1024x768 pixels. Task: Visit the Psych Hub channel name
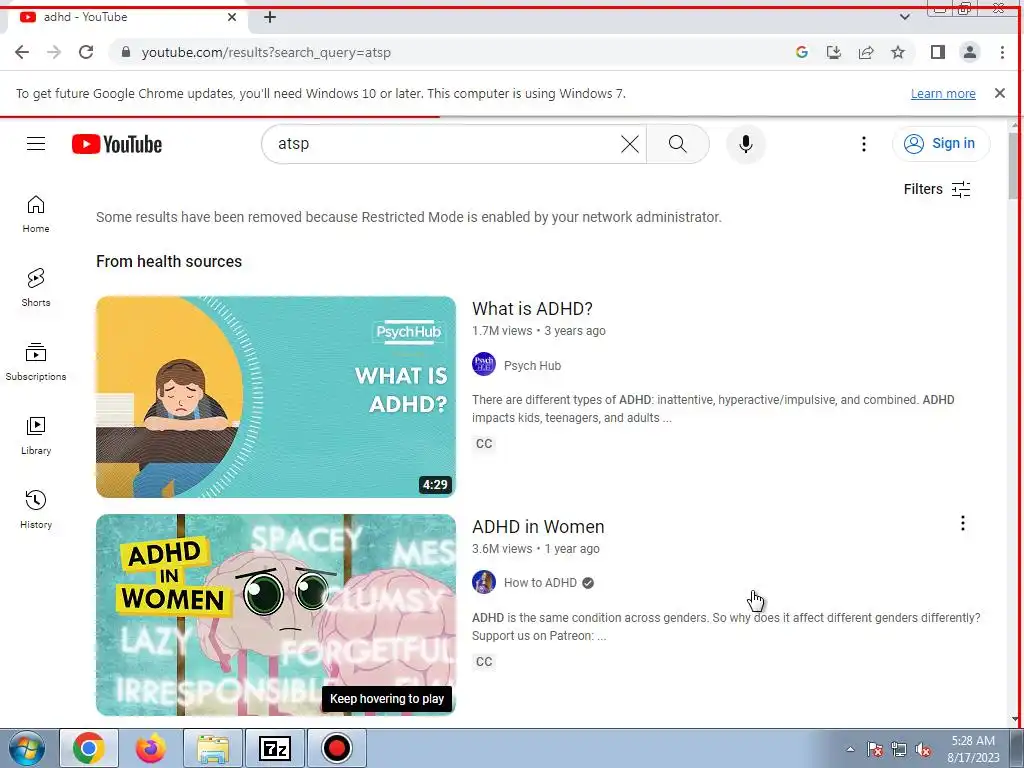tap(532, 366)
